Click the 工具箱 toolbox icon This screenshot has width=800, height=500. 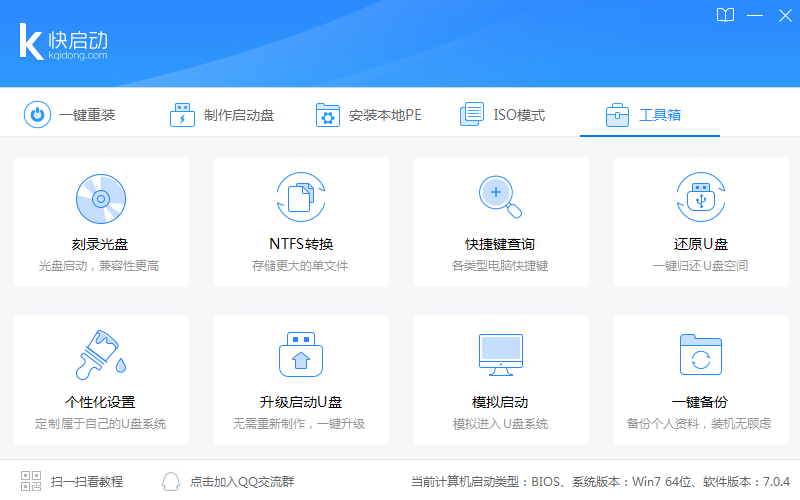click(617, 115)
